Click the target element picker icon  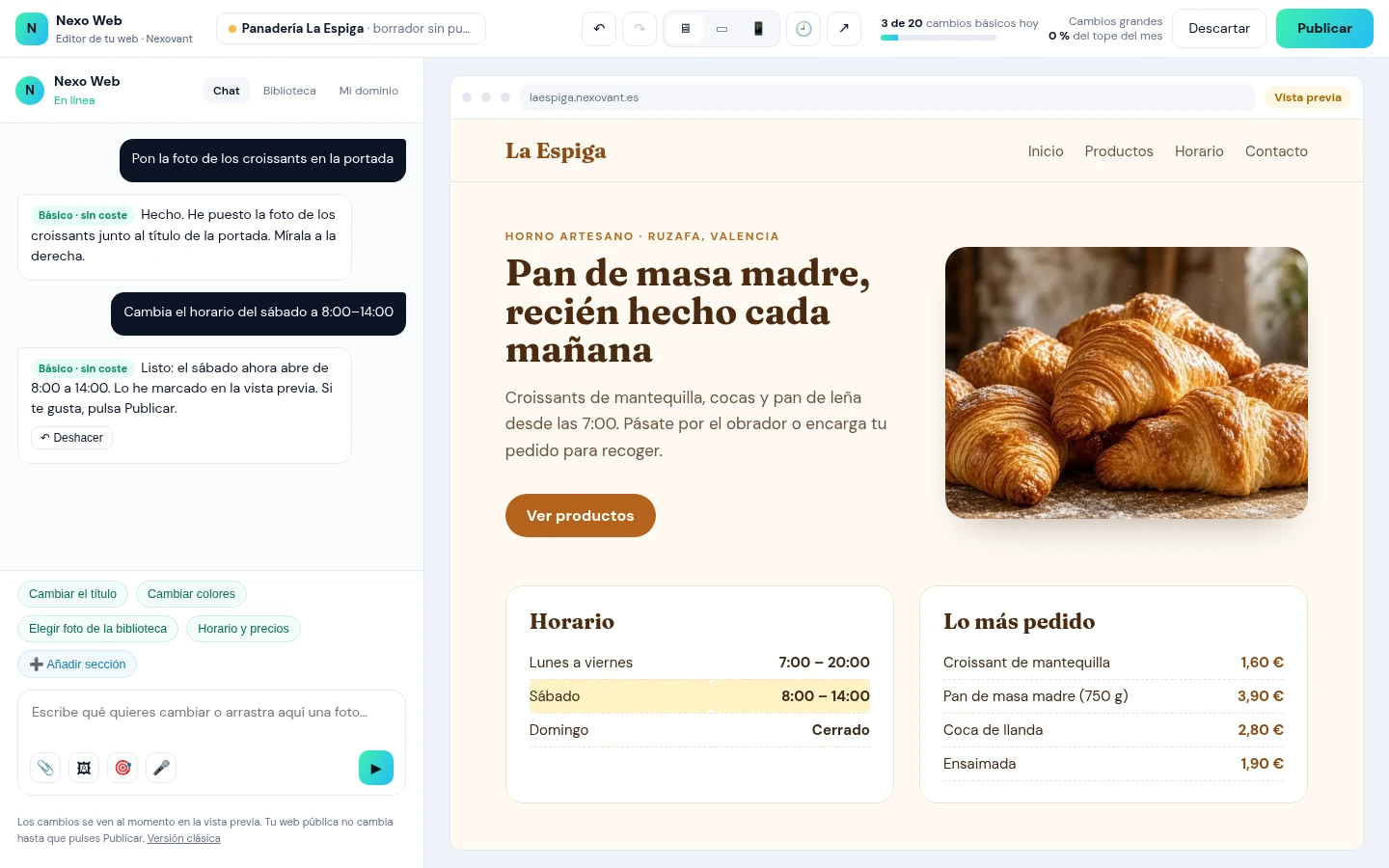[x=123, y=768]
